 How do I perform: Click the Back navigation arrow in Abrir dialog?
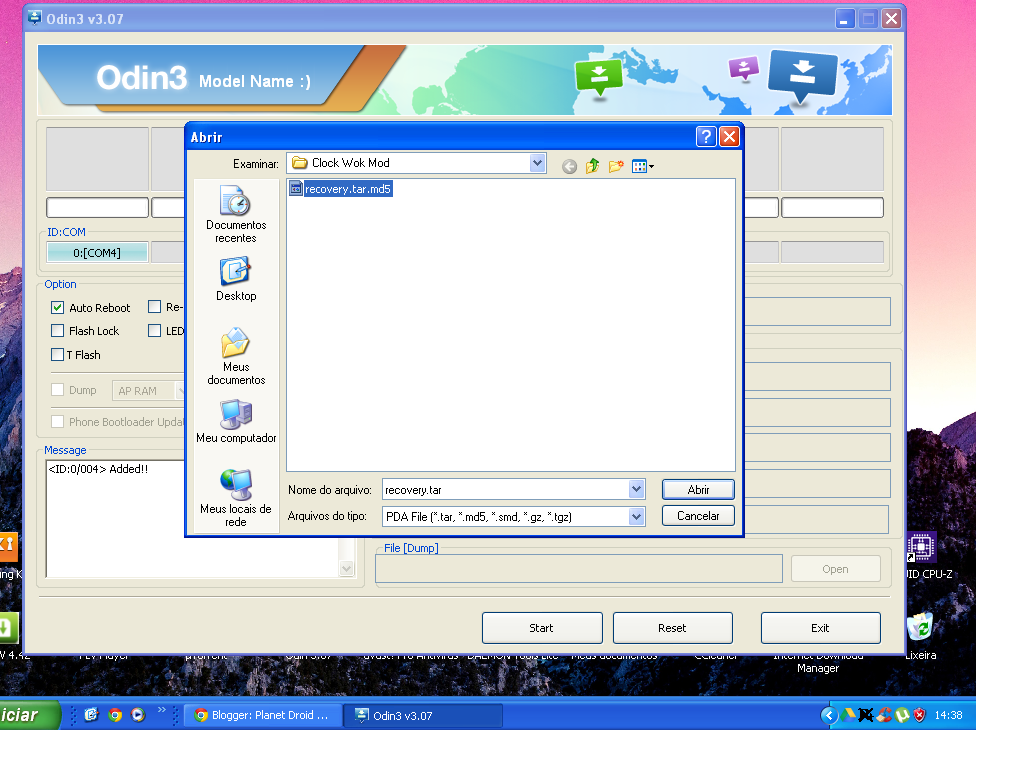click(569, 167)
